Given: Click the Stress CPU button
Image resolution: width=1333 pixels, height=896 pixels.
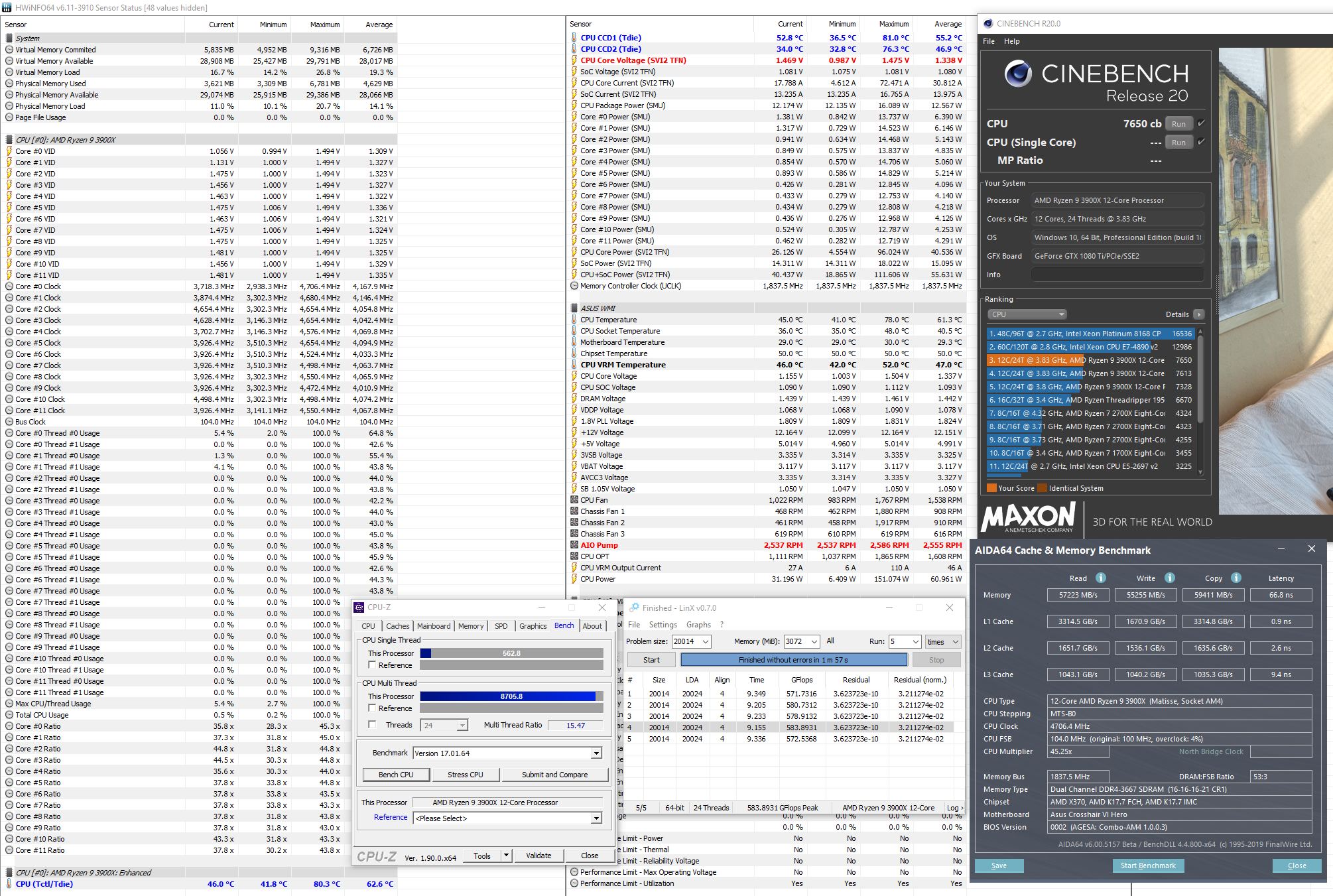Looking at the screenshot, I should coord(465,775).
